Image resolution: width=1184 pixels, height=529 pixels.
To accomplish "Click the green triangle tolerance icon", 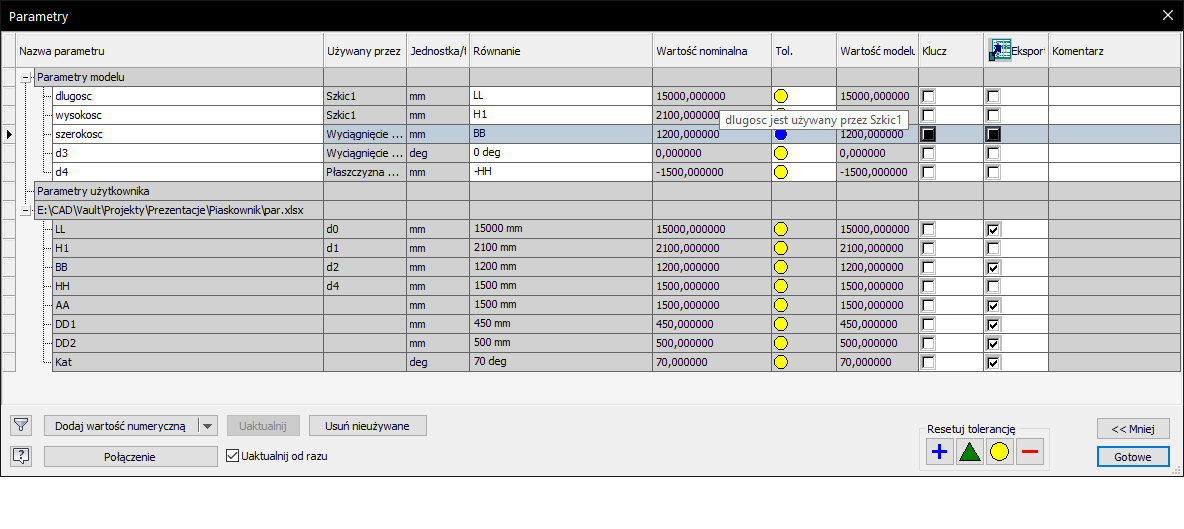I will point(969,453).
